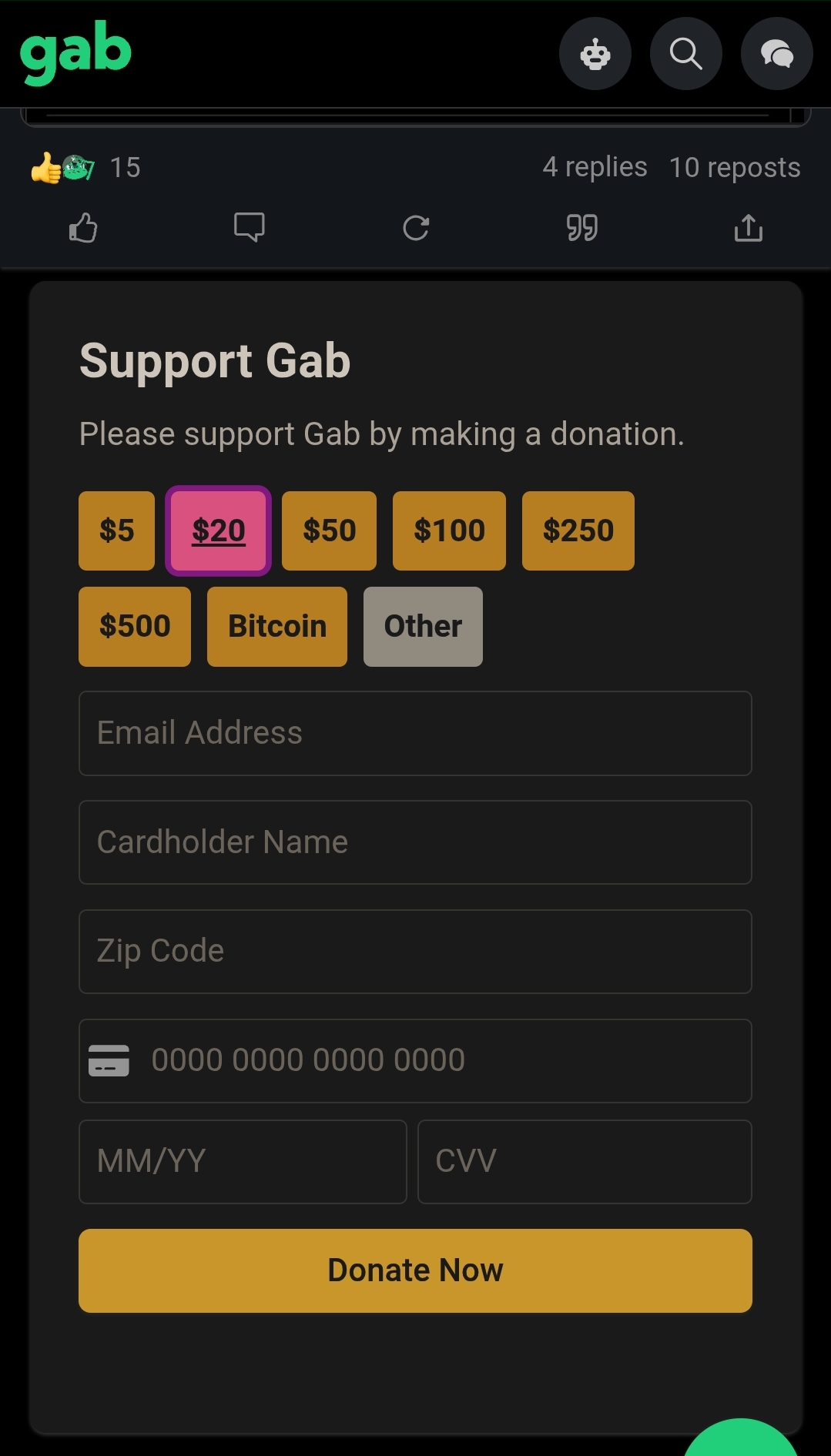Pick the Bitcoin payment option
Screen dimensions: 831x1456
277,626
